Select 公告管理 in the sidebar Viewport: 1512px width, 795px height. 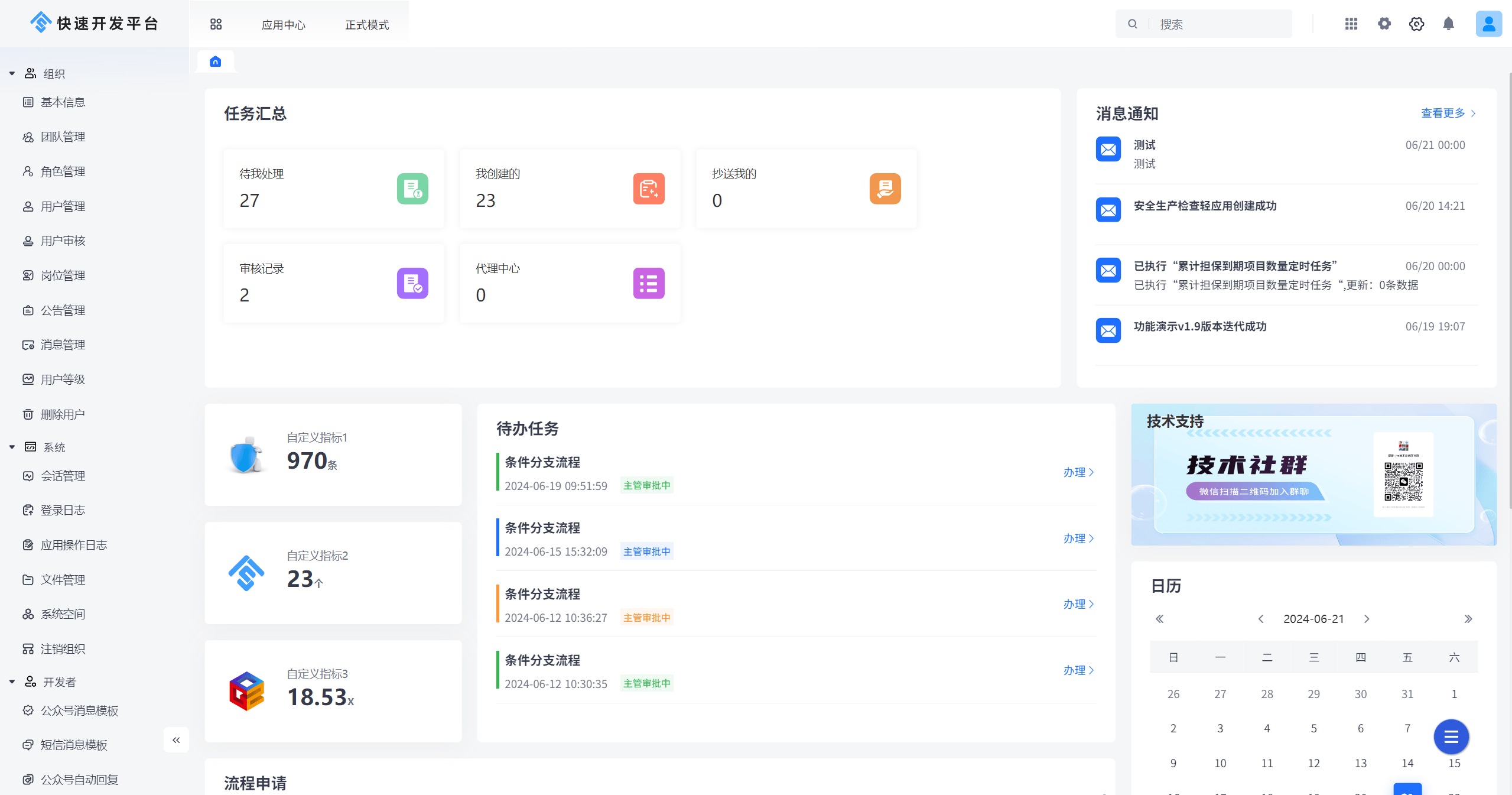click(63, 310)
